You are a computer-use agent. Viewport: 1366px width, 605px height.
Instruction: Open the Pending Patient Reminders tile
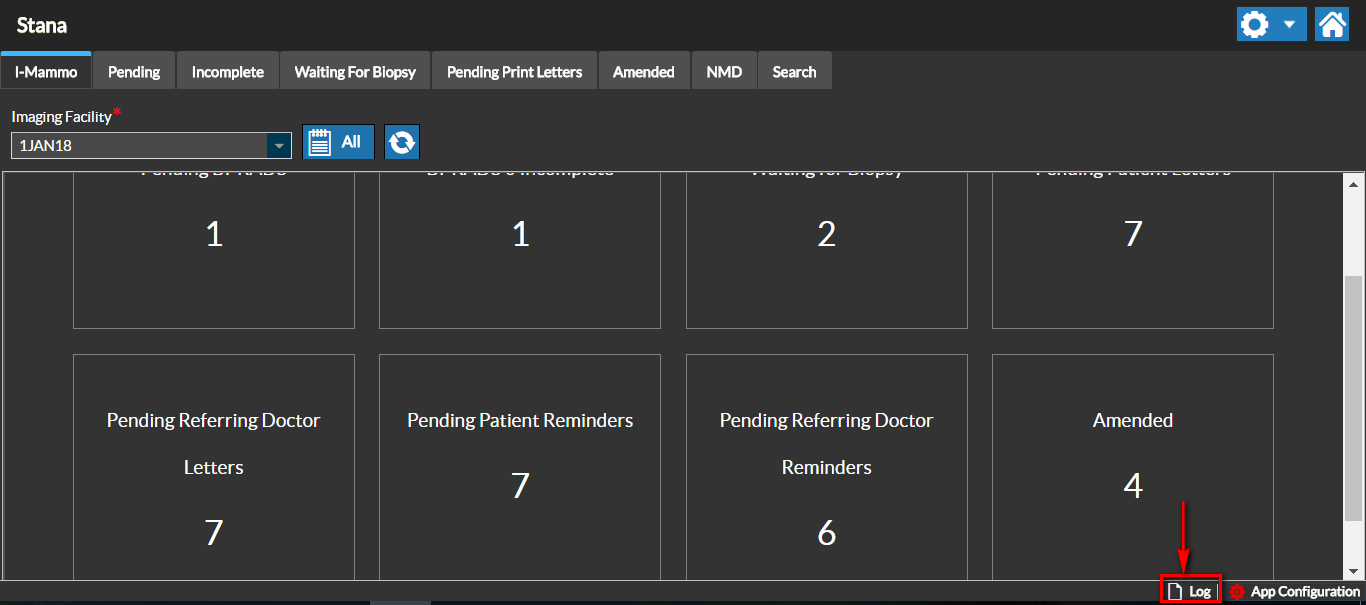point(520,466)
